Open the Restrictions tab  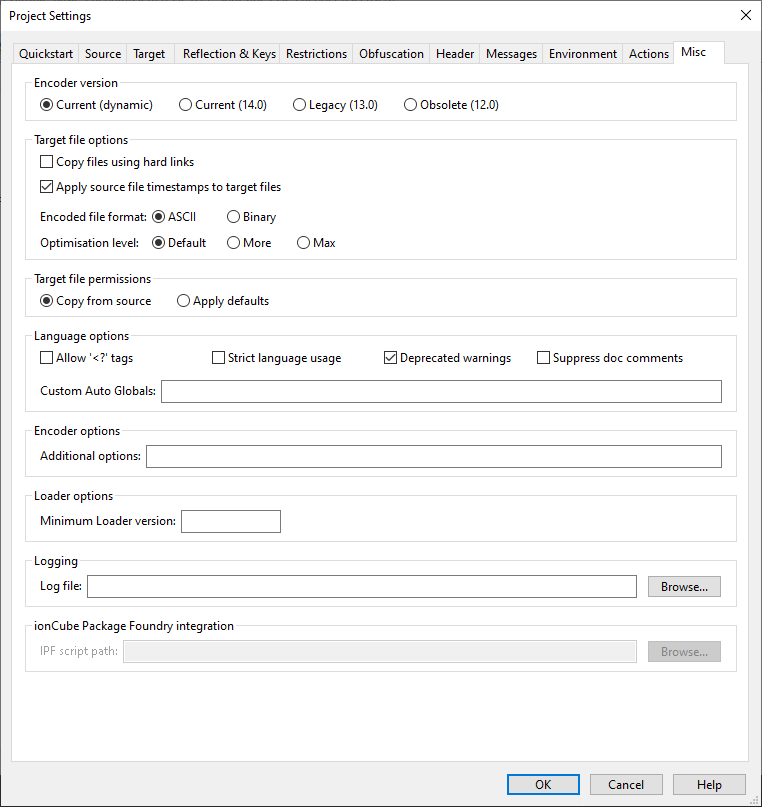coord(316,54)
